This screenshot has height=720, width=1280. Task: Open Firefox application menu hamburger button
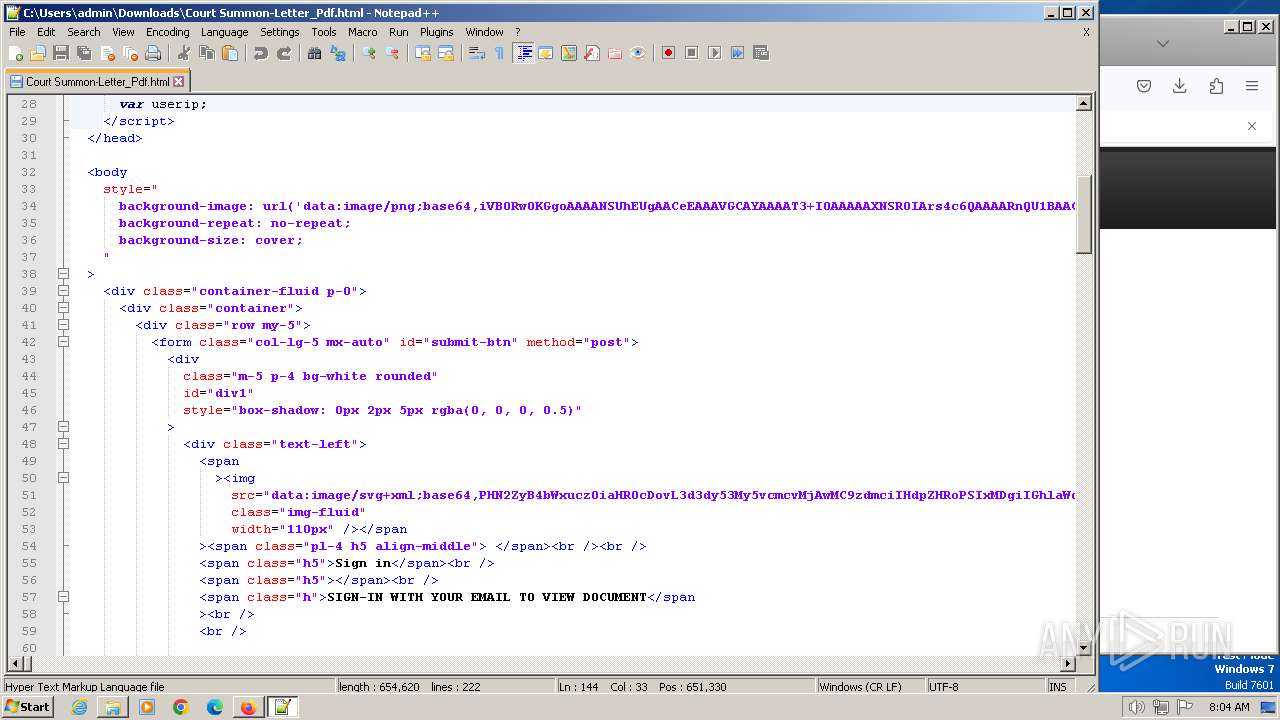(x=1252, y=86)
